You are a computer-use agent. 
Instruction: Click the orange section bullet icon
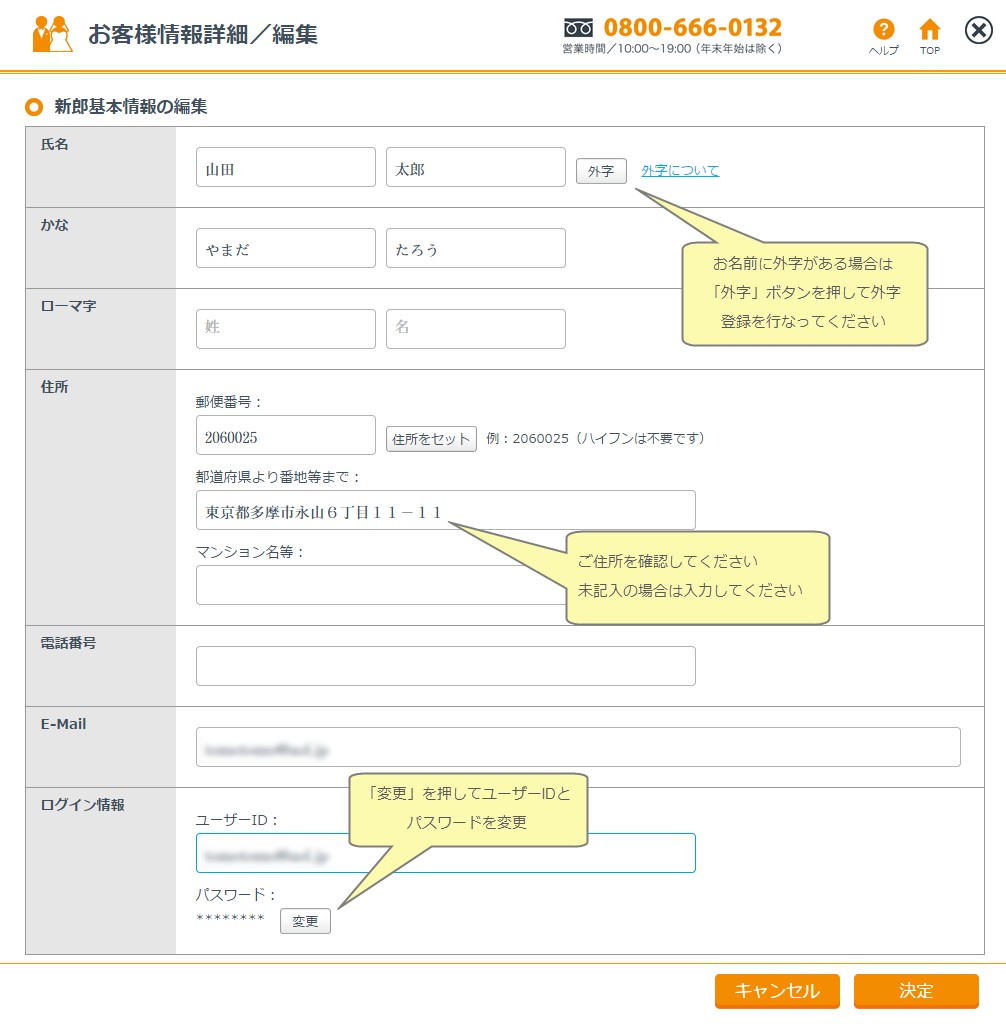(34, 107)
